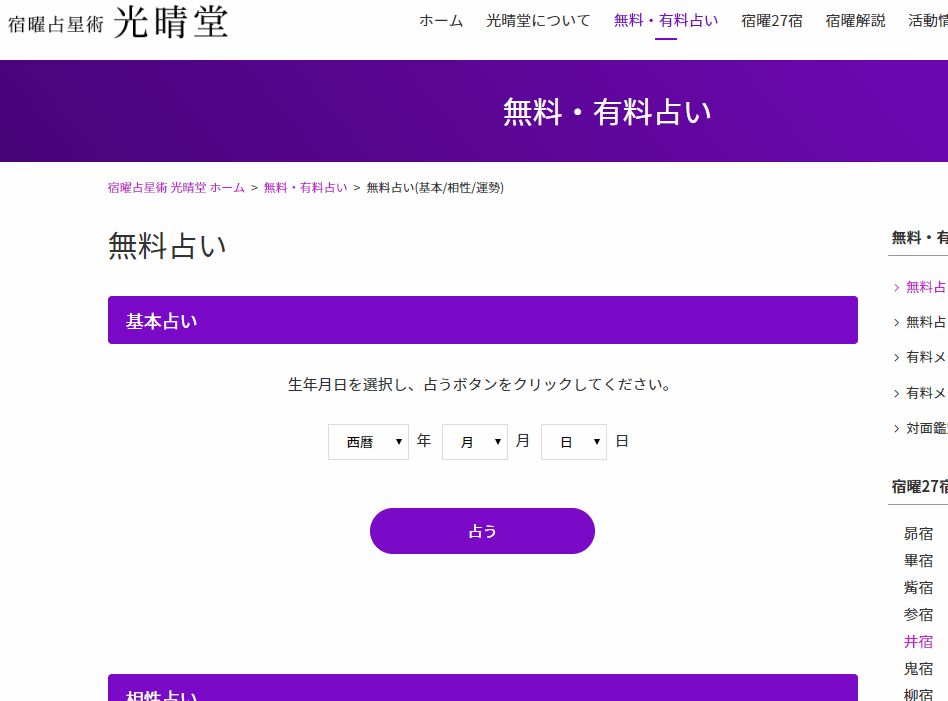948x701 pixels.
Task: Open the 柳宿 link in the sidebar
Action: [x=918, y=693]
